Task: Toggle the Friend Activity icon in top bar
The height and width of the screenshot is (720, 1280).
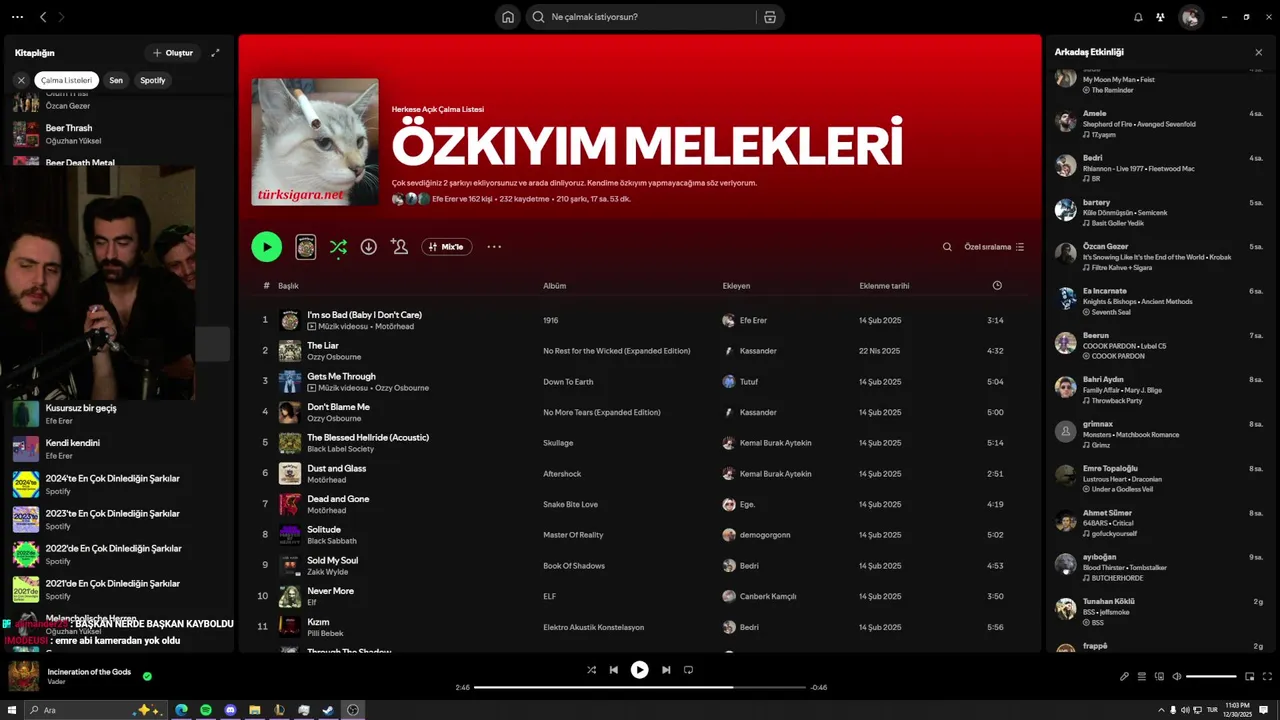Action: (1160, 17)
